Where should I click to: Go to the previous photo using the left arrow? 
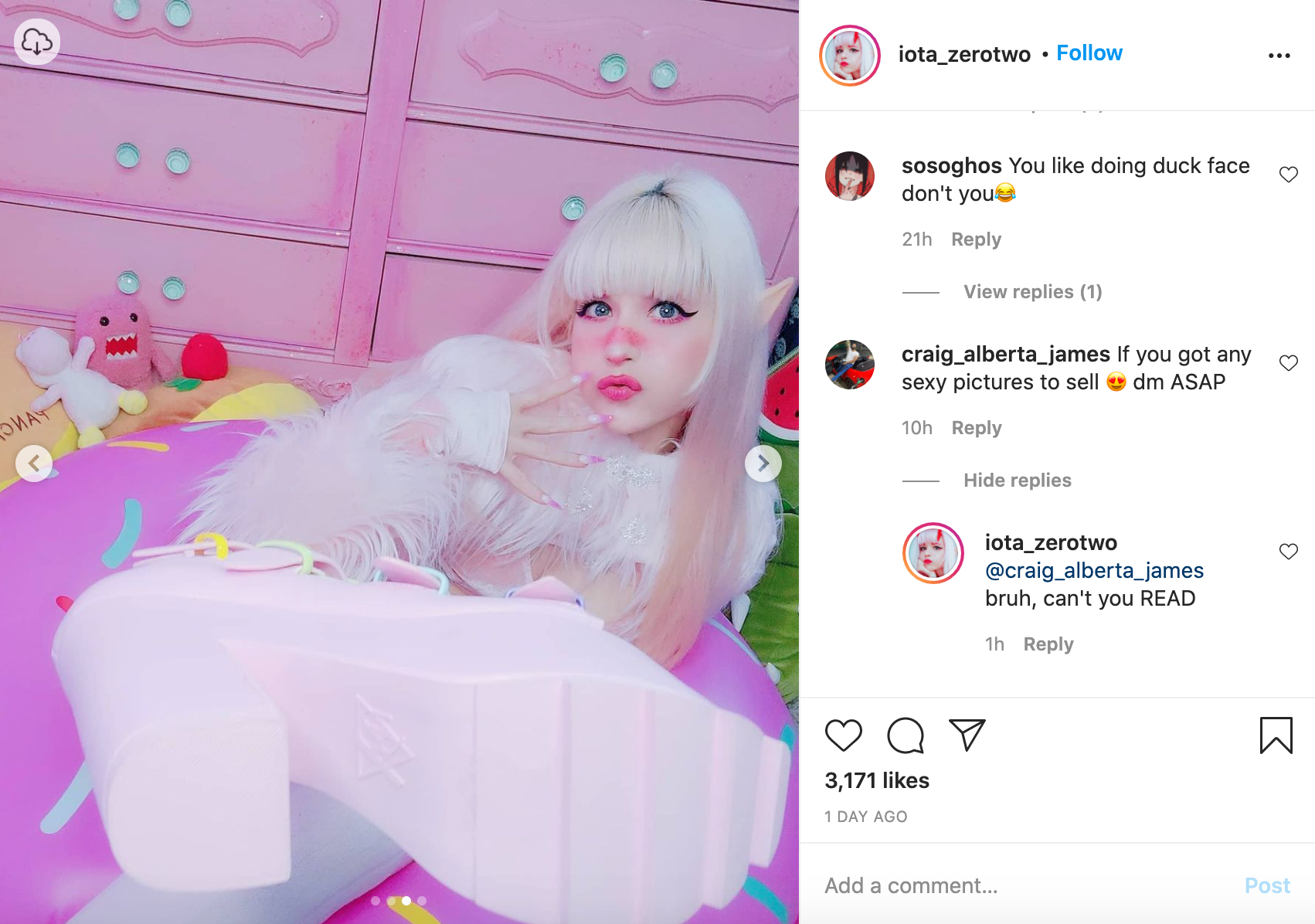coord(34,463)
